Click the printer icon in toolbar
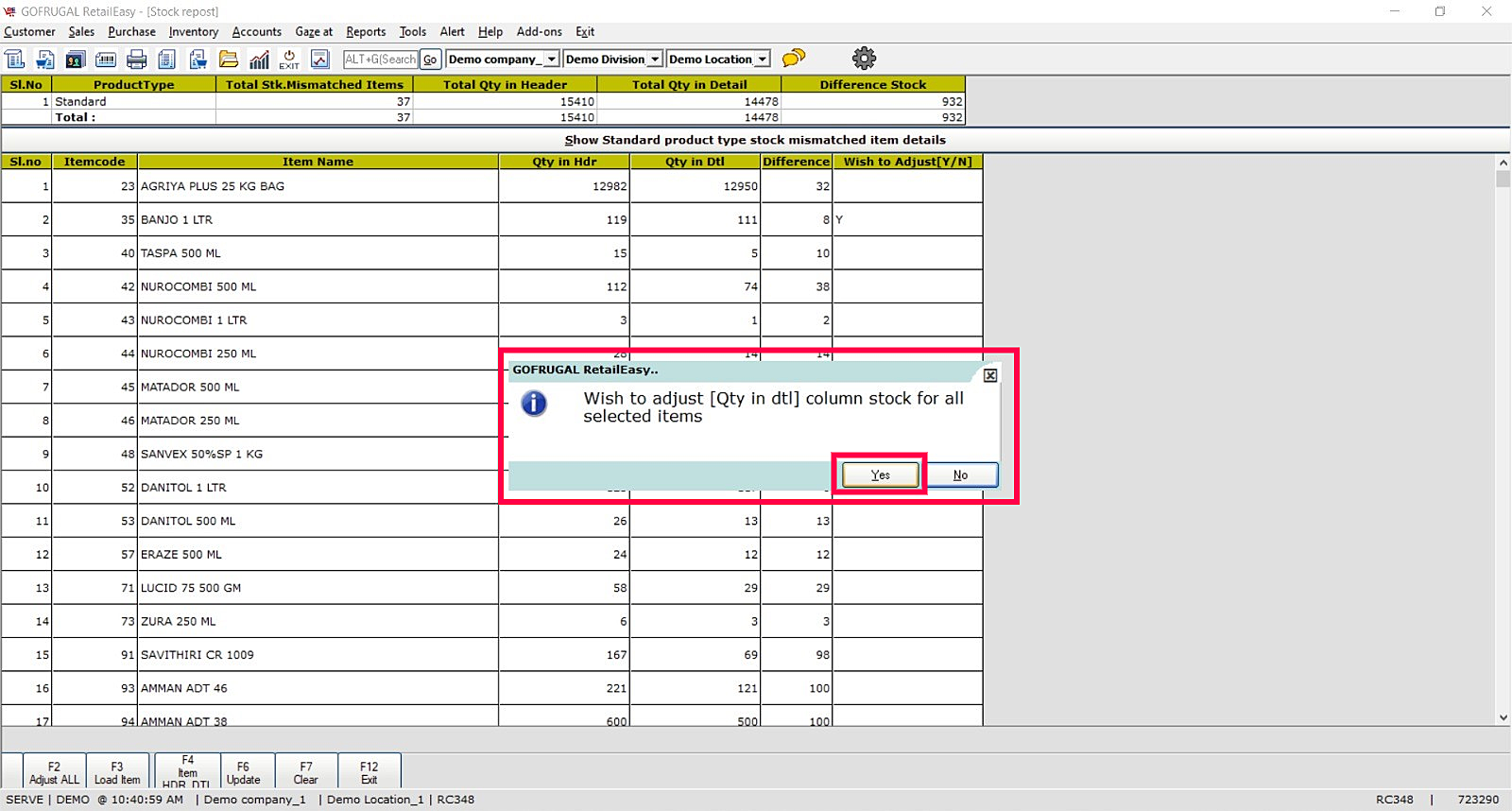 [136, 60]
